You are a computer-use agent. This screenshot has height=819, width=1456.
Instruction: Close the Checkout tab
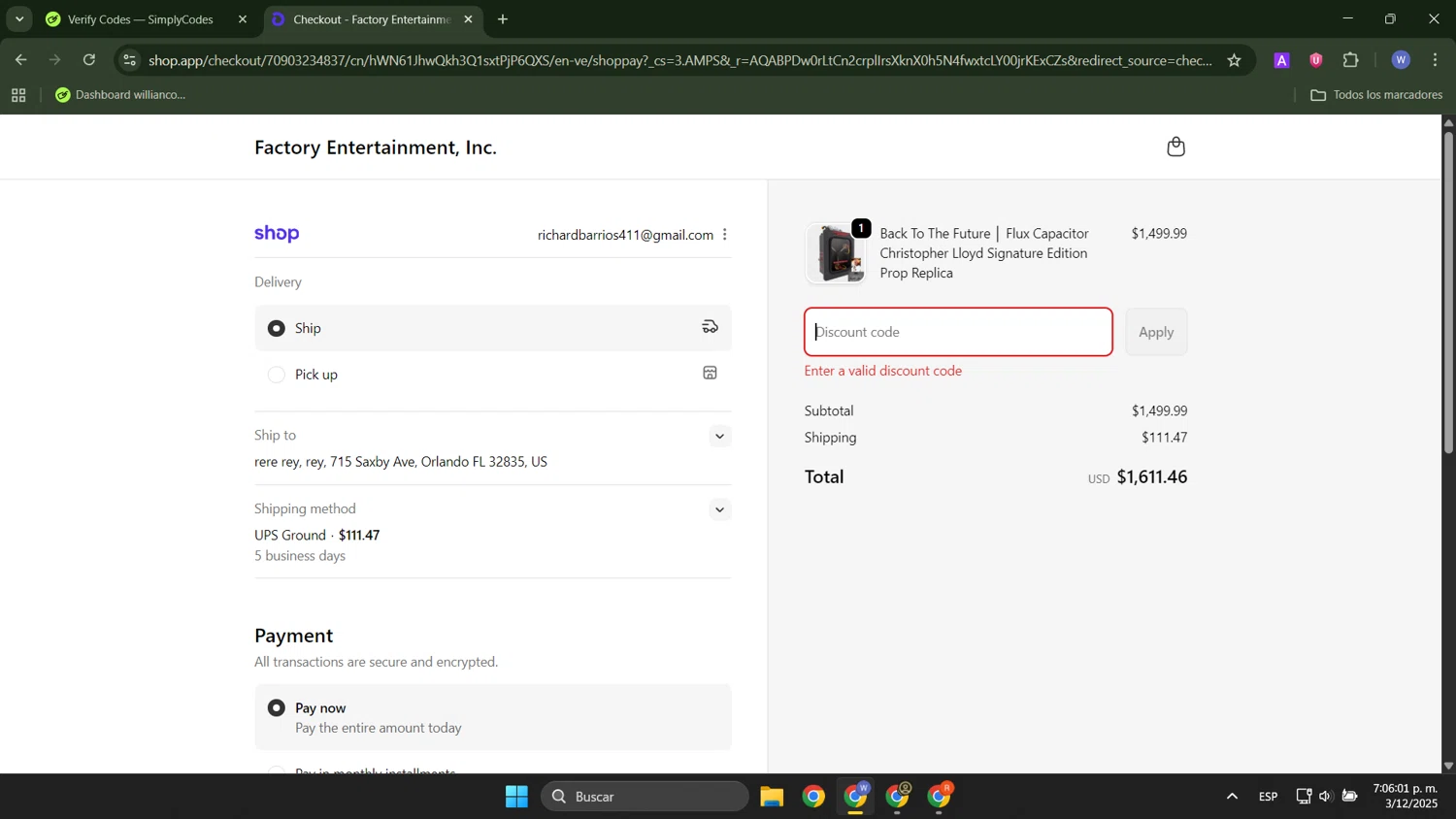(468, 19)
